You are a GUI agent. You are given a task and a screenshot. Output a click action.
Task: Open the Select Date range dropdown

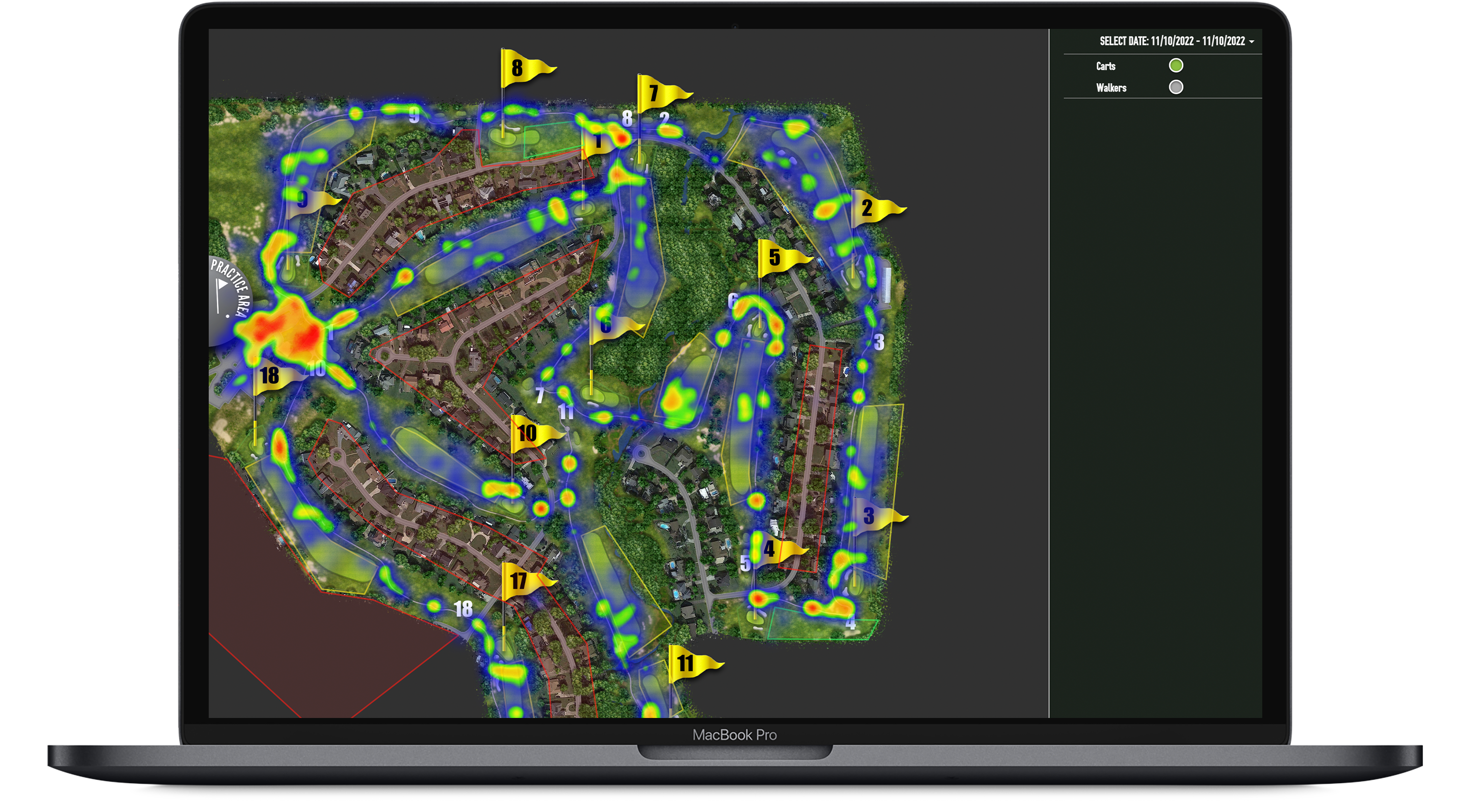(1176, 41)
